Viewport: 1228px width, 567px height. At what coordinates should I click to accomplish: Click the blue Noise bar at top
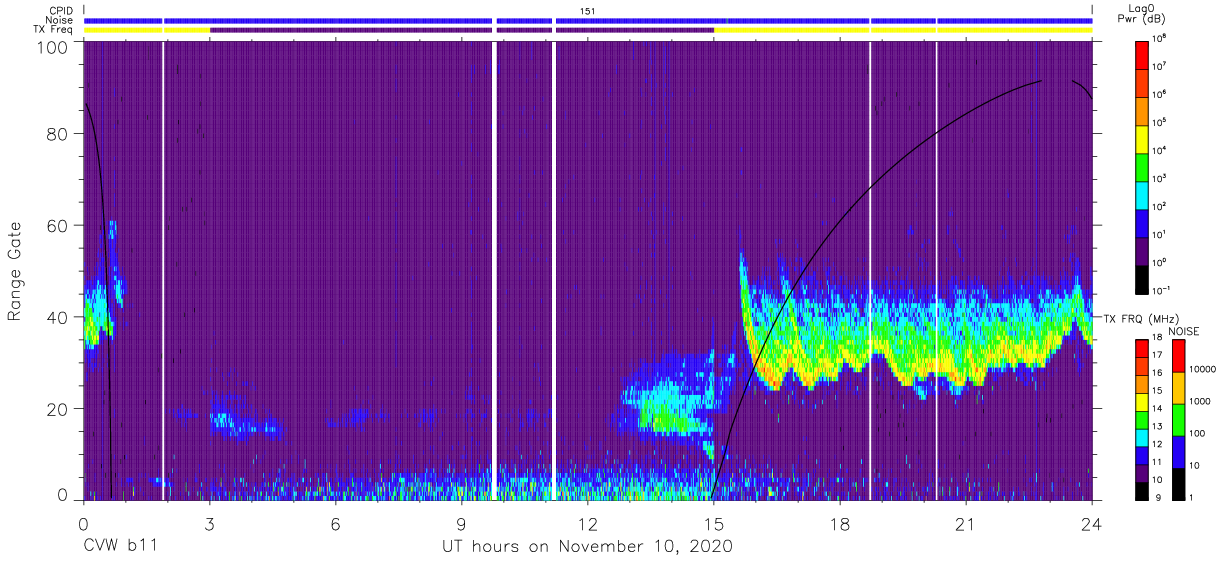588,20
